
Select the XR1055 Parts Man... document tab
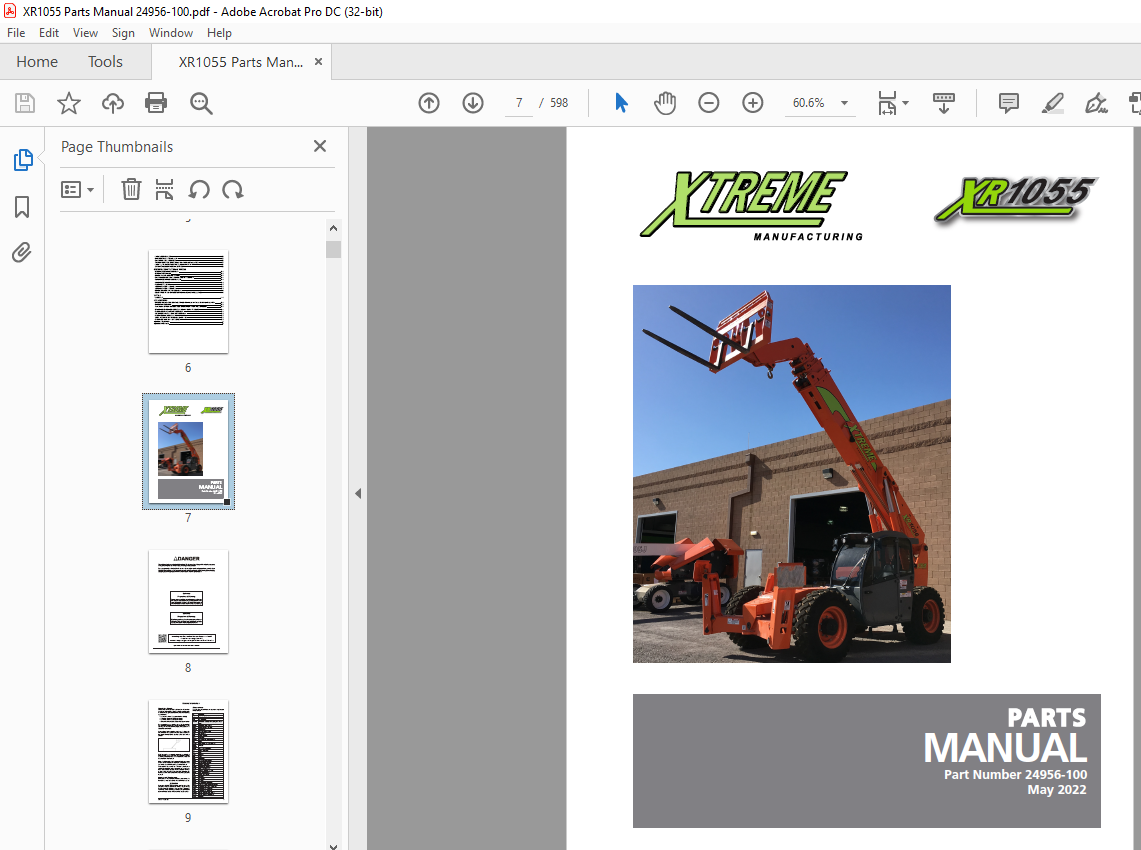(241, 62)
